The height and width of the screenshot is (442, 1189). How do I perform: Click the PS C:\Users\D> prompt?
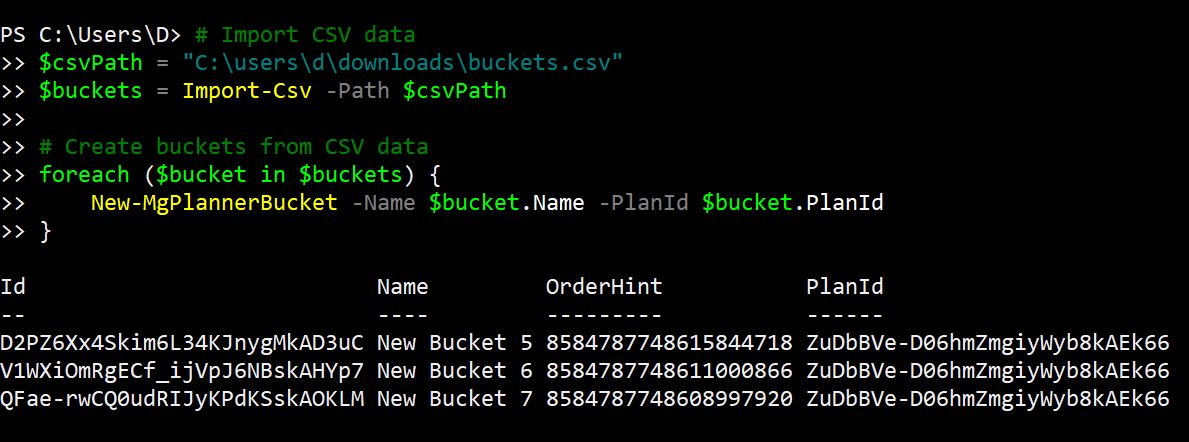click(90, 35)
